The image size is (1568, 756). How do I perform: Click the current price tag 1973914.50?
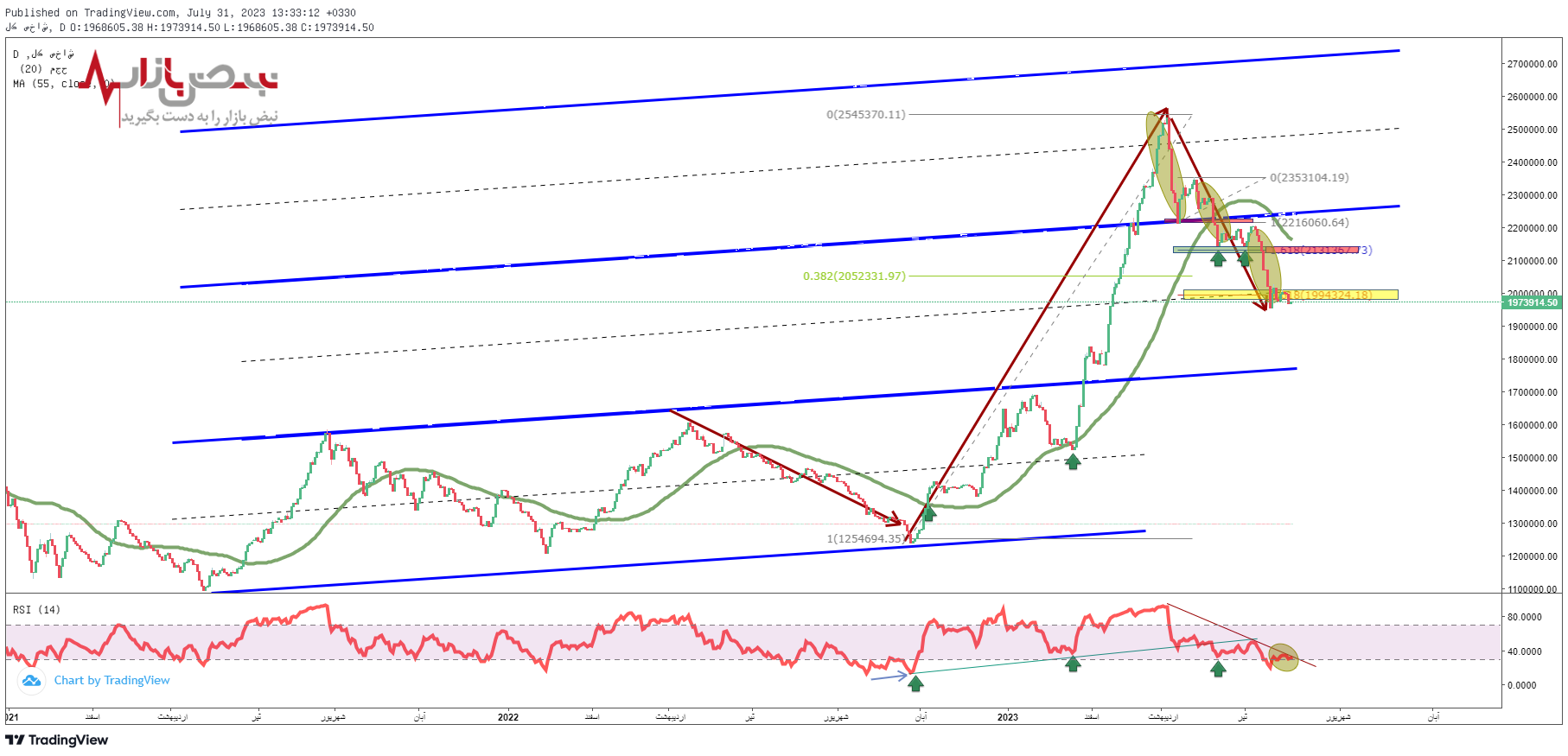1532,302
